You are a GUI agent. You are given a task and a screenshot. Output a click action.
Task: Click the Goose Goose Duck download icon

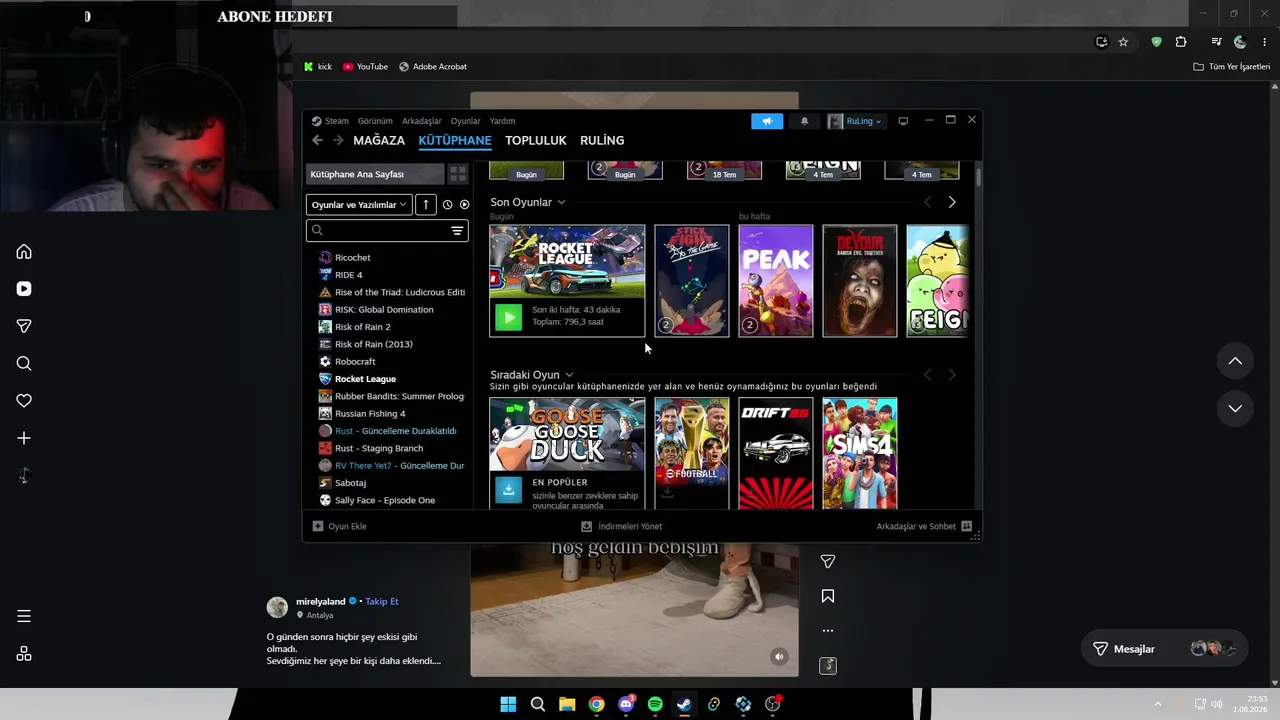click(x=509, y=489)
